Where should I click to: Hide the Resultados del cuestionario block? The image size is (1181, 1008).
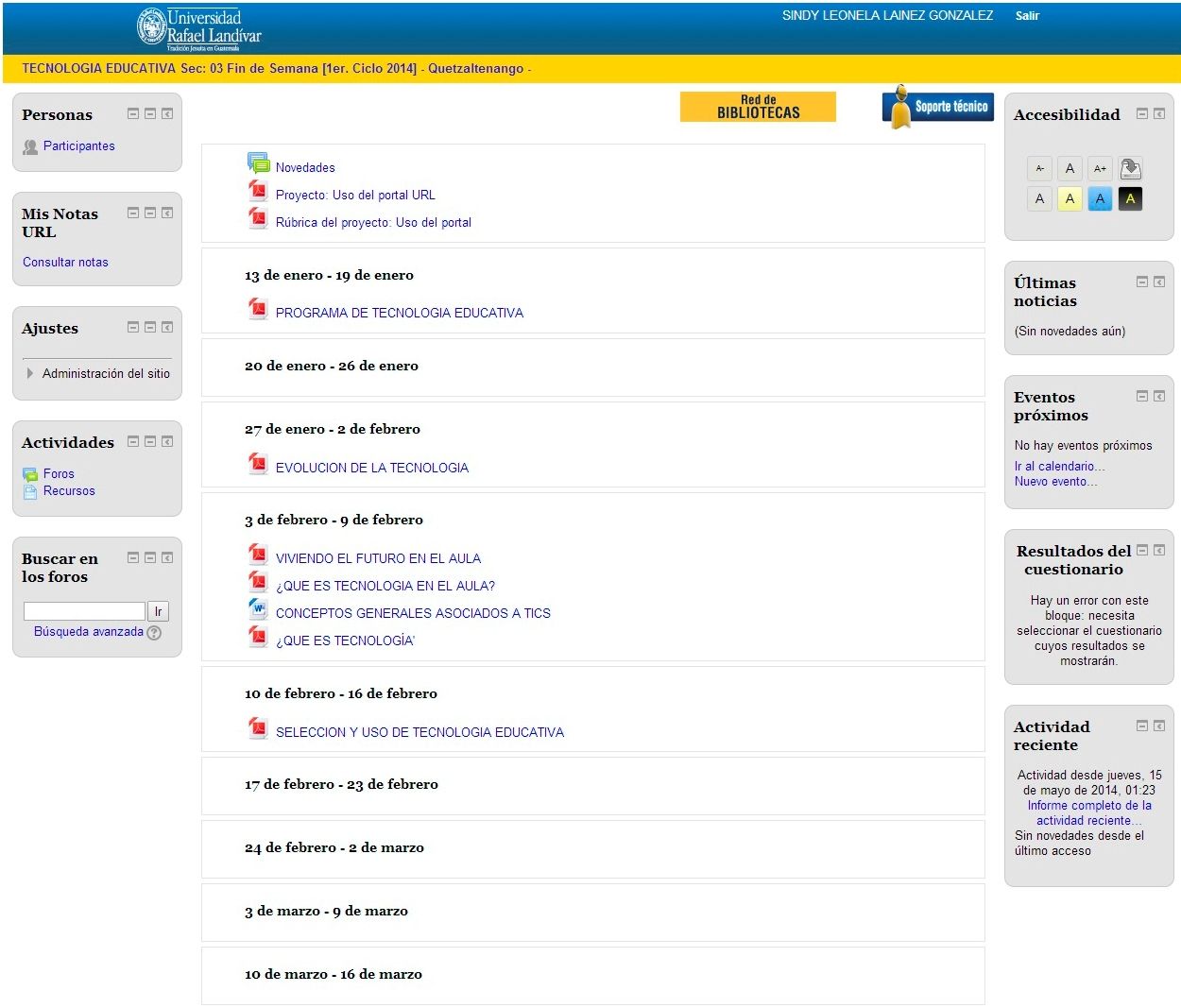pyautogui.click(x=1142, y=551)
